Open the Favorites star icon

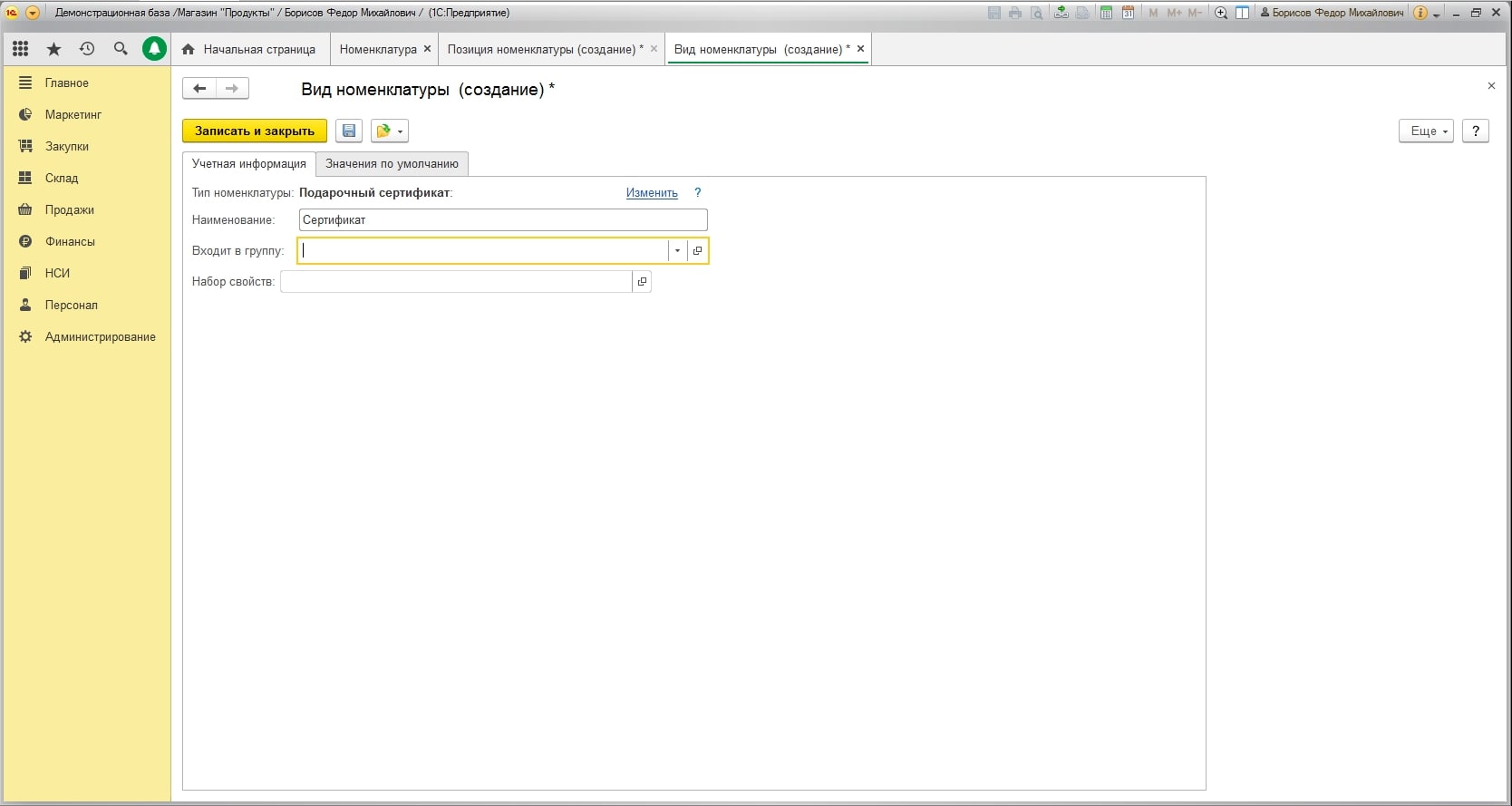53,49
